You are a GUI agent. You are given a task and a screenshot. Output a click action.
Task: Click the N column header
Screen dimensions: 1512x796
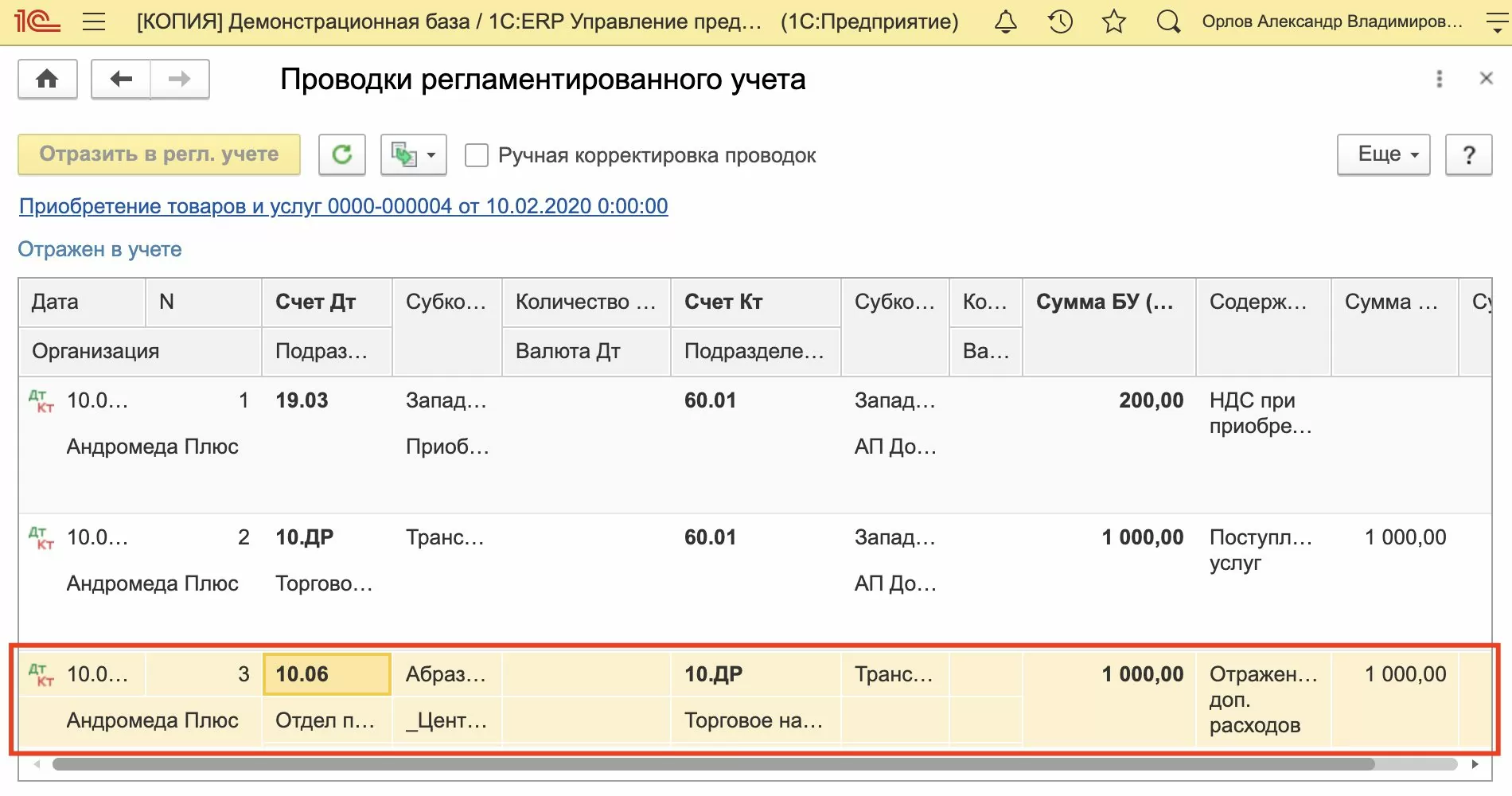tap(204, 302)
